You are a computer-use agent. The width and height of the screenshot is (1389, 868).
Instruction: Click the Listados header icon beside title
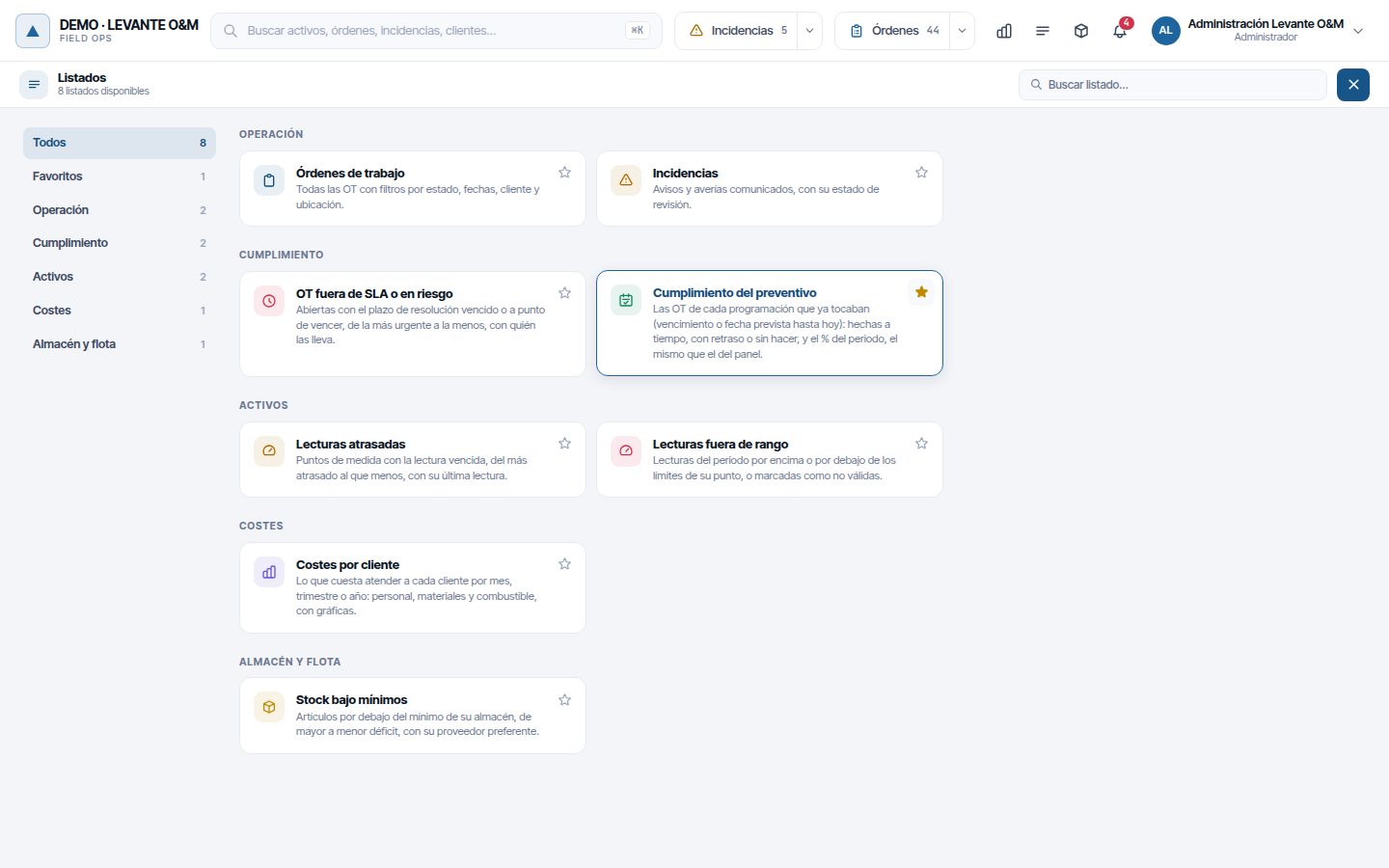[x=34, y=85]
